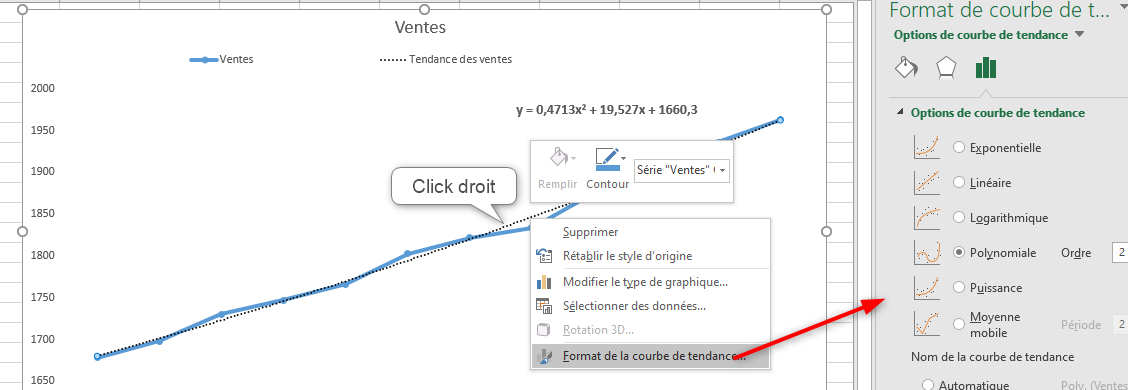Viewport: 1128px width, 390px height.
Task: Click the Tendance des ventes legend entry
Action: coord(445,59)
